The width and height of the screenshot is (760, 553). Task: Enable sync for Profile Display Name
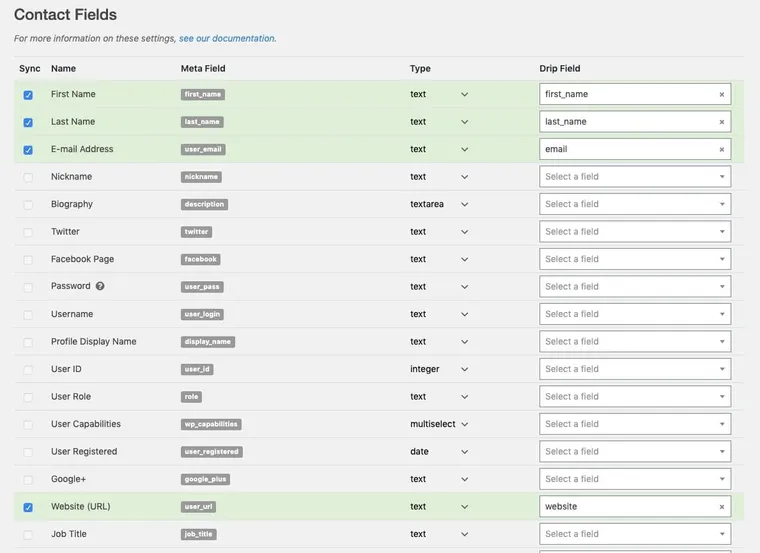click(28, 343)
